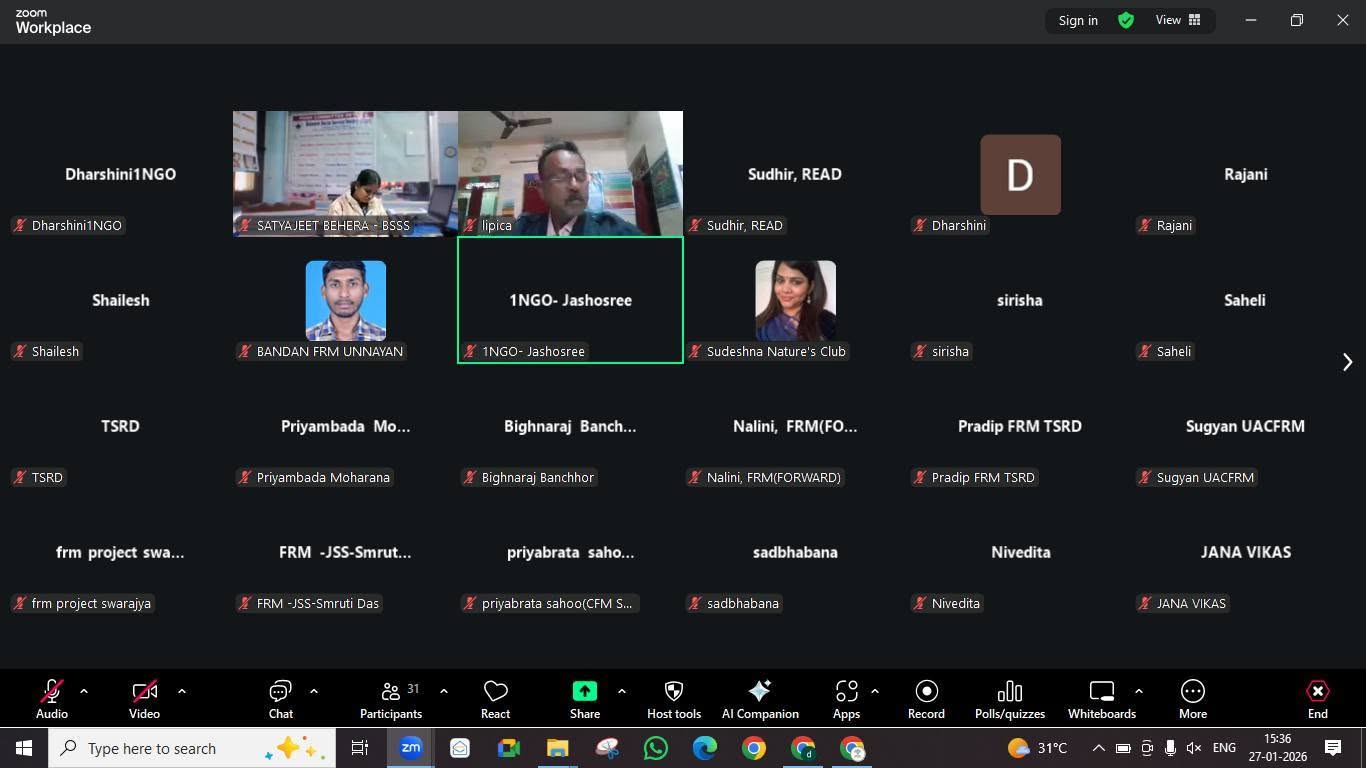Open the Windows Start menu
The height and width of the screenshot is (768, 1366).
(24, 748)
